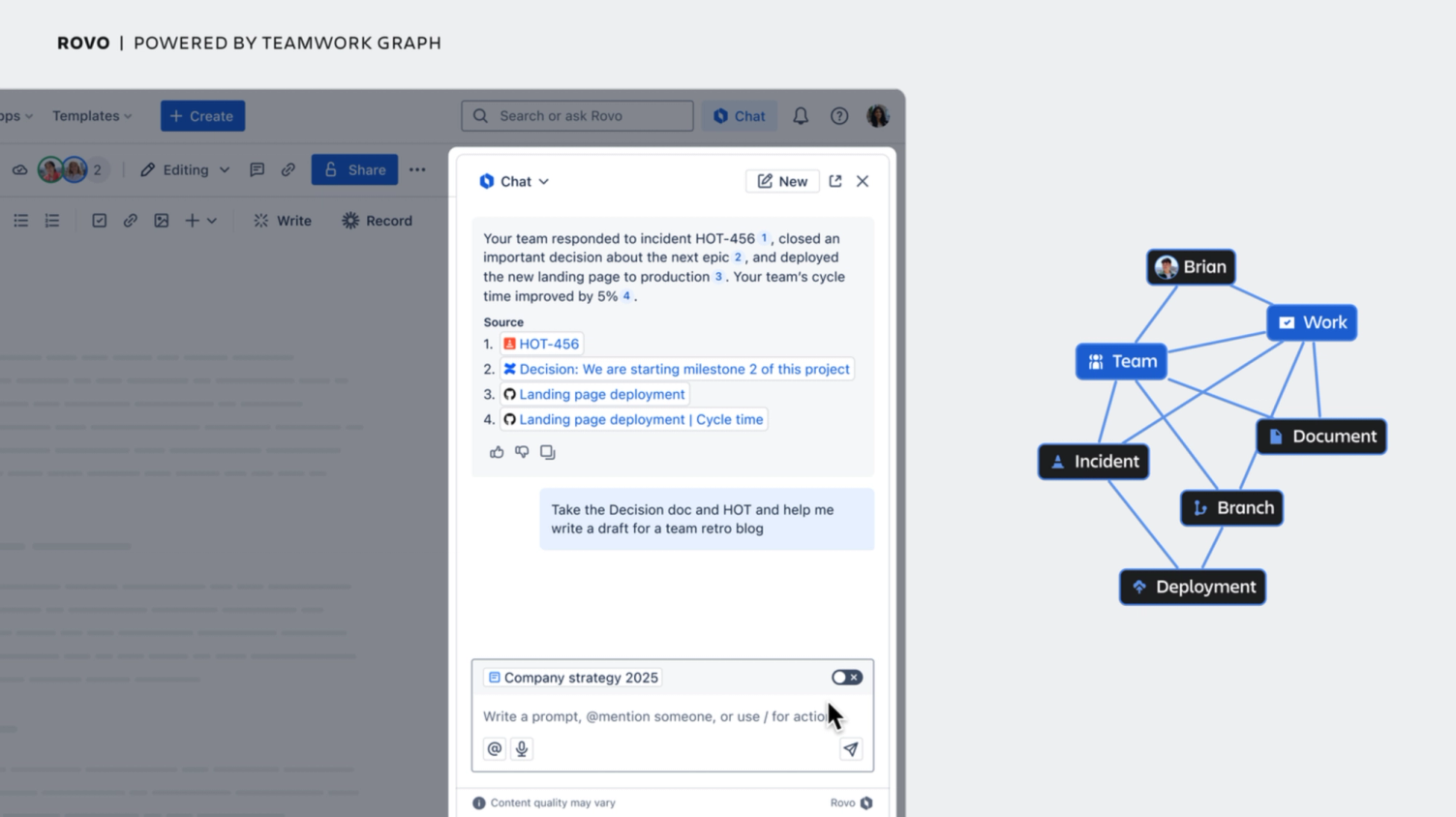Select the Team node in the graph
The height and width of the screenshot is (817, 1456).
click(1121, 361)
